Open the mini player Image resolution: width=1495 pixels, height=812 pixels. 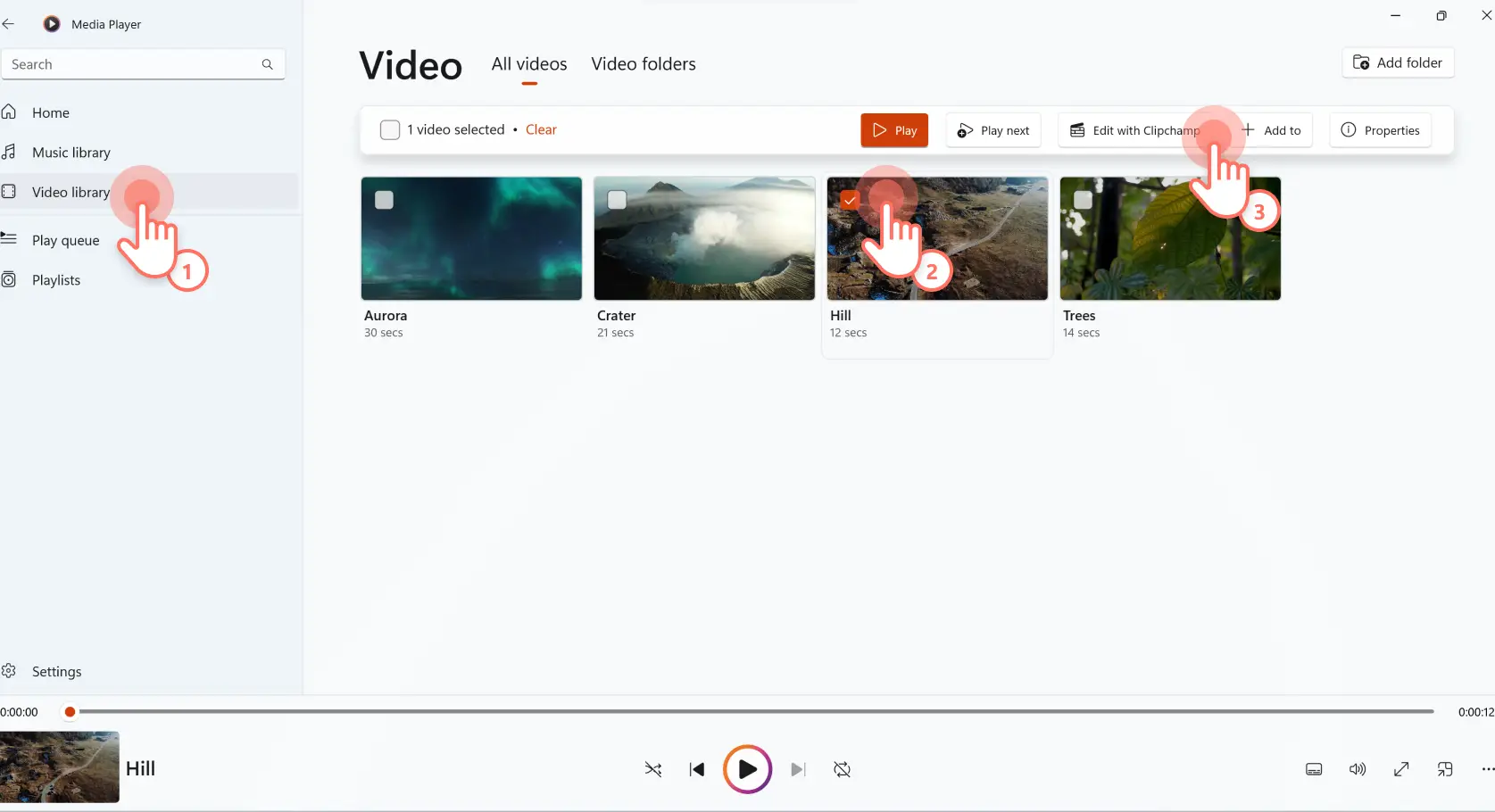(x=1446, y=769)
